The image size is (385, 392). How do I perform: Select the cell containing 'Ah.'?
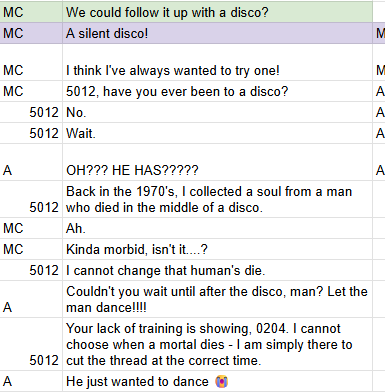217,228
